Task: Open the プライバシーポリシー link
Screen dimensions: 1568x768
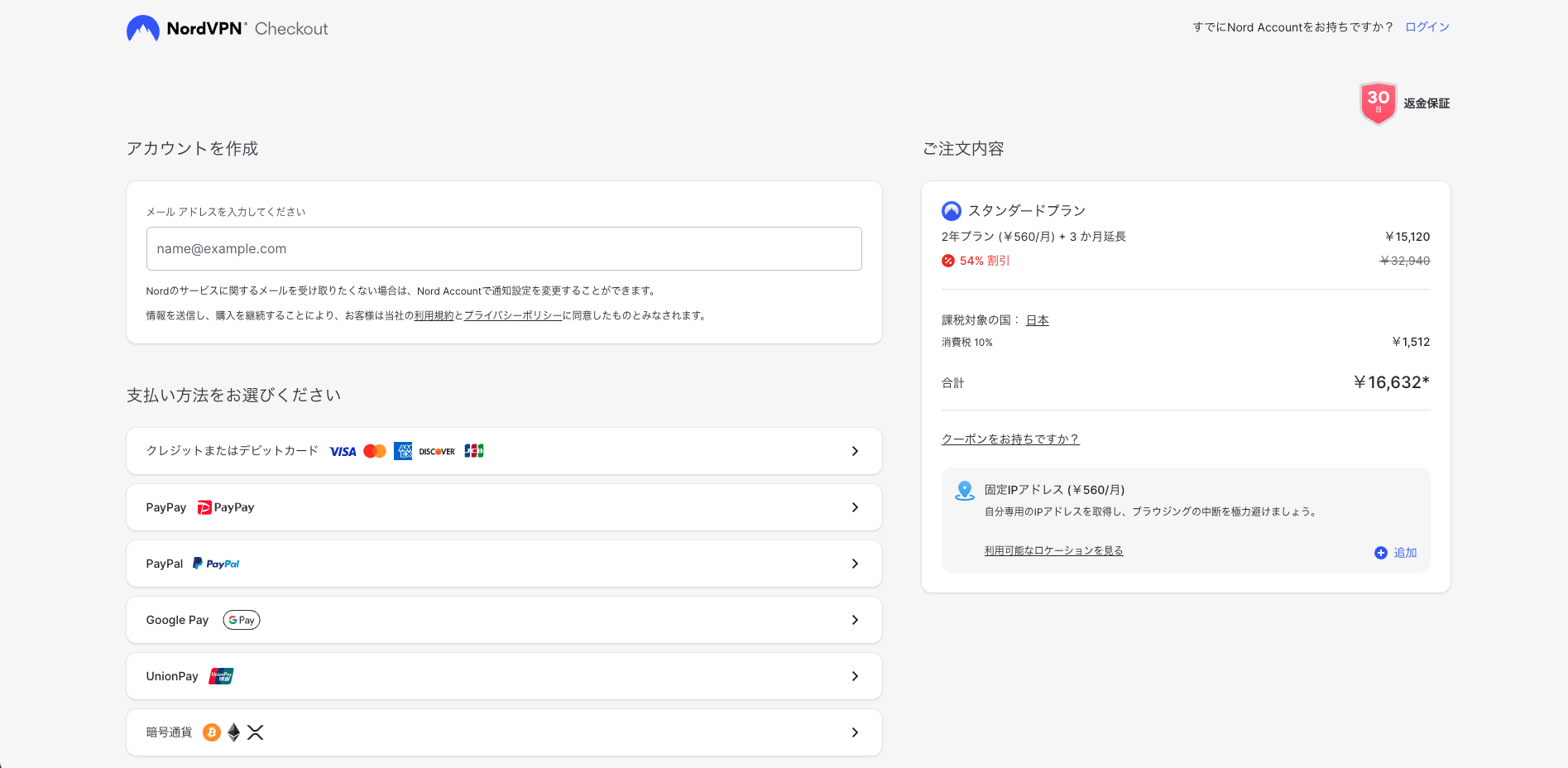Action: point(513,315)
